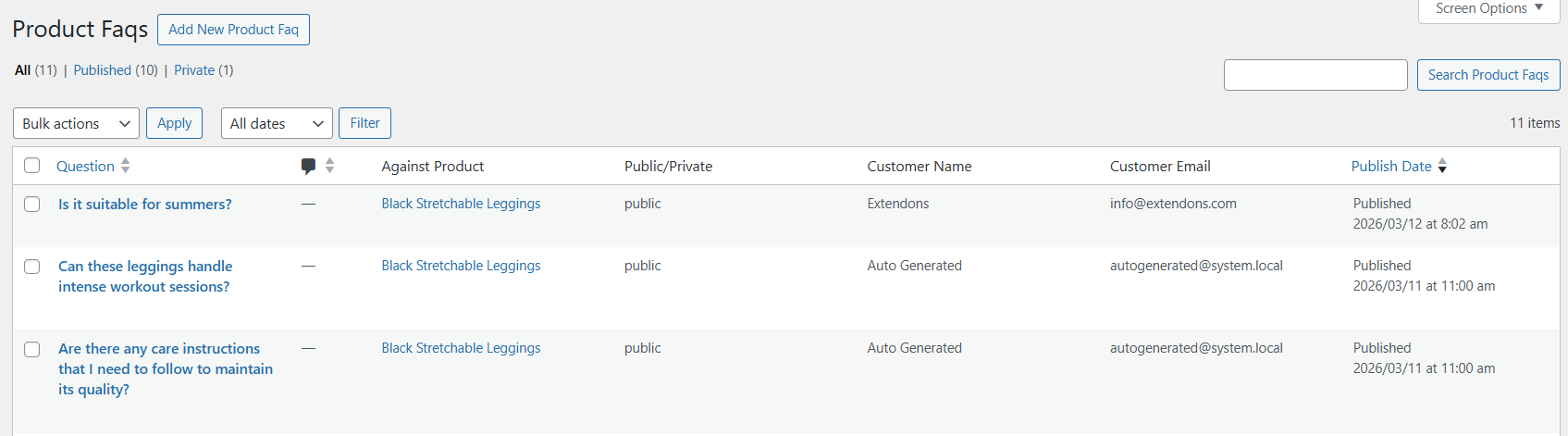Click 'autogenerated@system.local' in care instructions row
The height and width of the screenshot is (436, 1568).
click(1196, 348)
